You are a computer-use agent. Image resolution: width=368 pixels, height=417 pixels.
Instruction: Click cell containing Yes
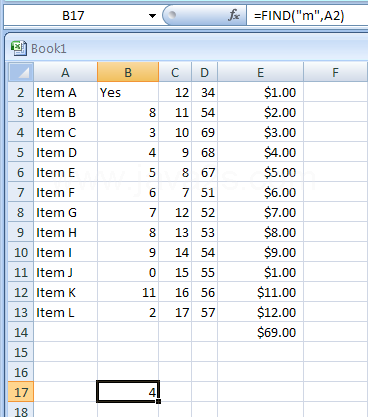[128, 92]
